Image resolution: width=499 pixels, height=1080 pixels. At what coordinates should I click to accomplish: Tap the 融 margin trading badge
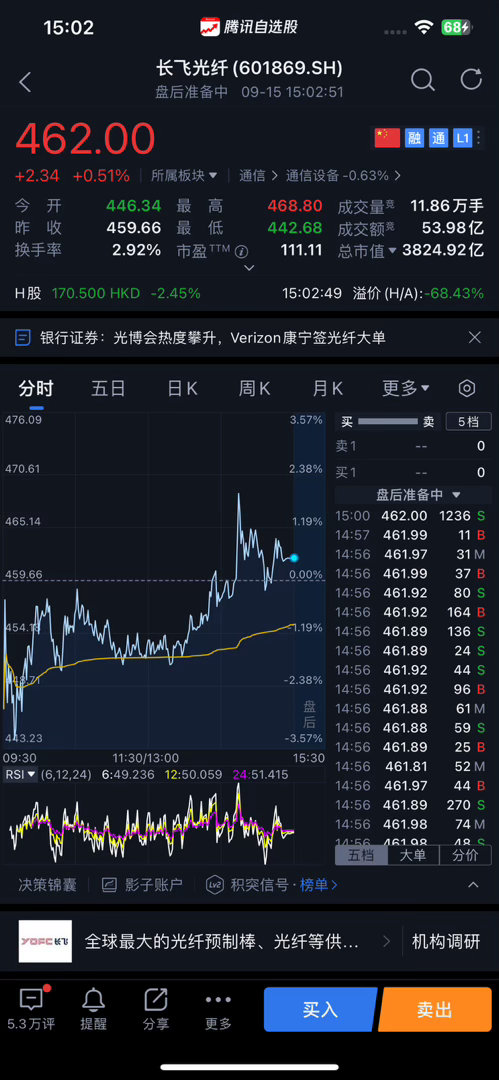(x=414, y=138)
